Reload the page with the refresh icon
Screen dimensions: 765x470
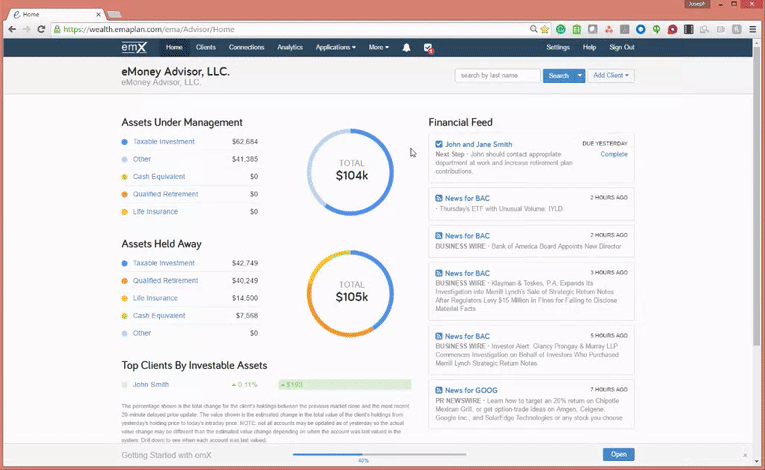pos(41,29)
